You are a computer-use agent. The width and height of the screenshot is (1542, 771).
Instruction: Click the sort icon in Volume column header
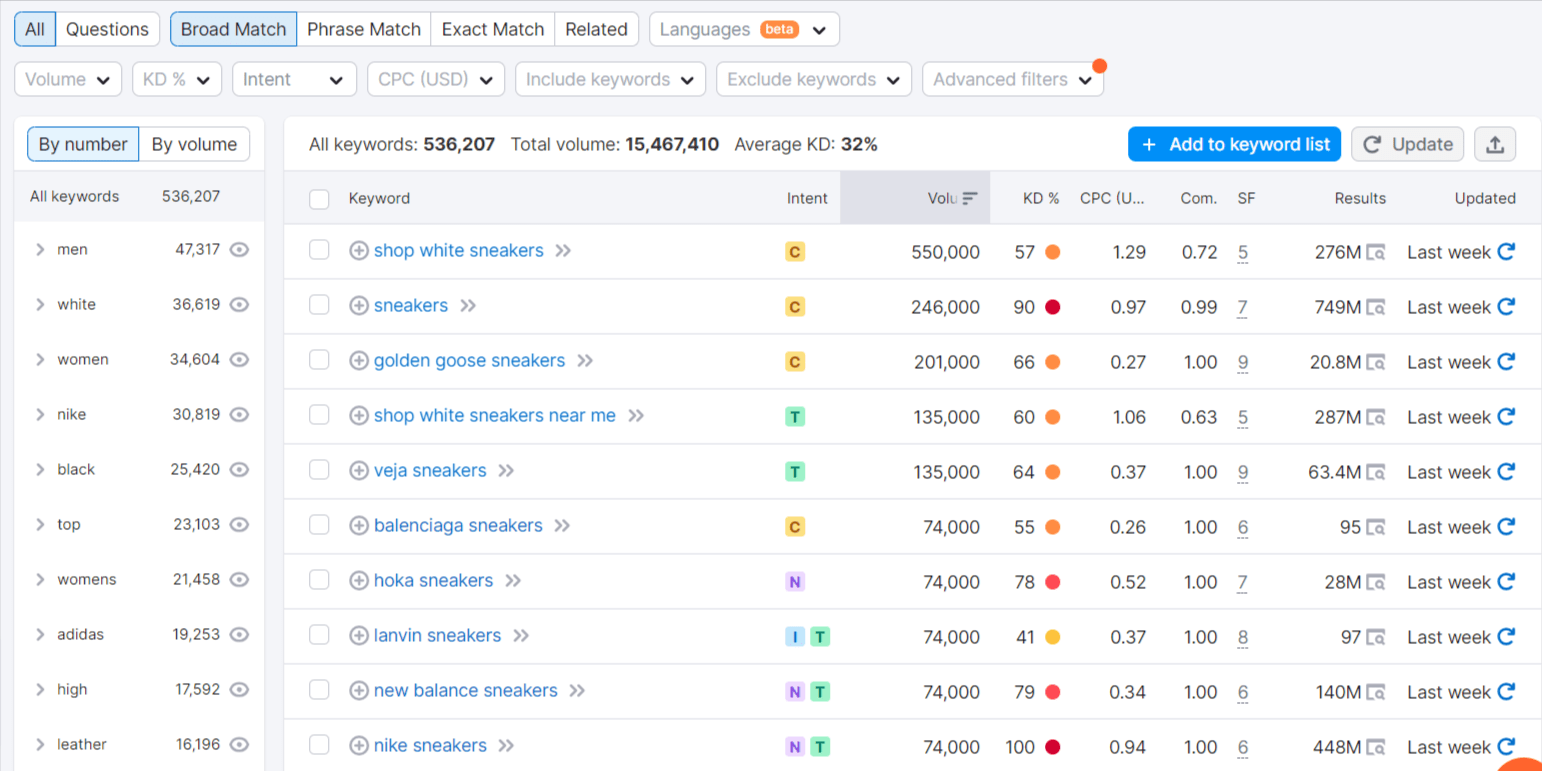[x=970, y=198]
